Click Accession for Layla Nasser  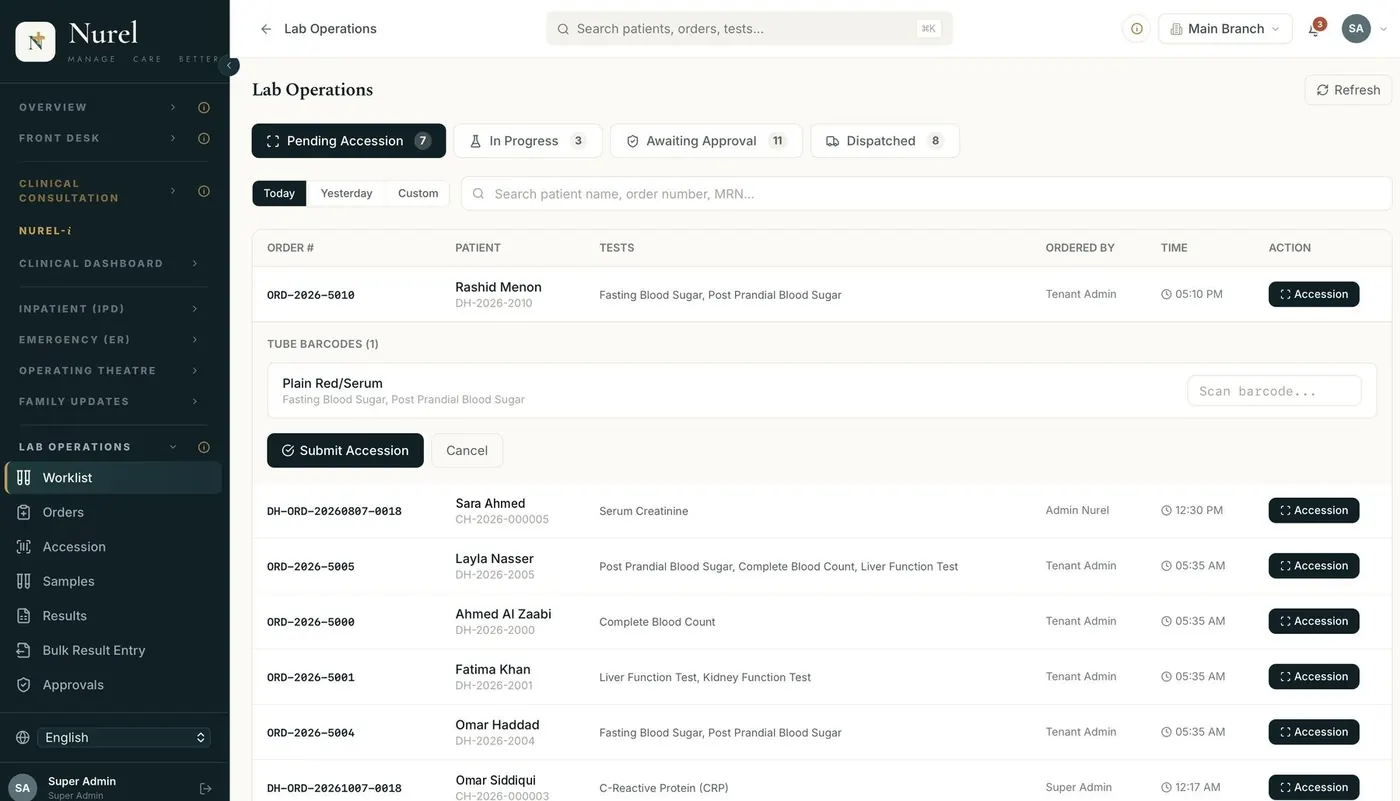[x=1314, y=566]
